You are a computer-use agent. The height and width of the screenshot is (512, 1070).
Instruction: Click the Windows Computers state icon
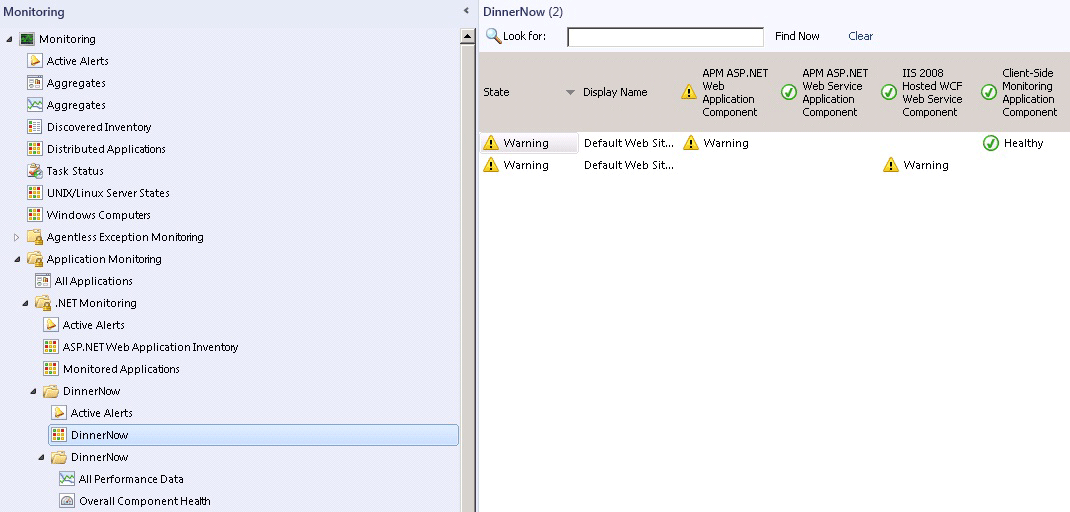35,214
